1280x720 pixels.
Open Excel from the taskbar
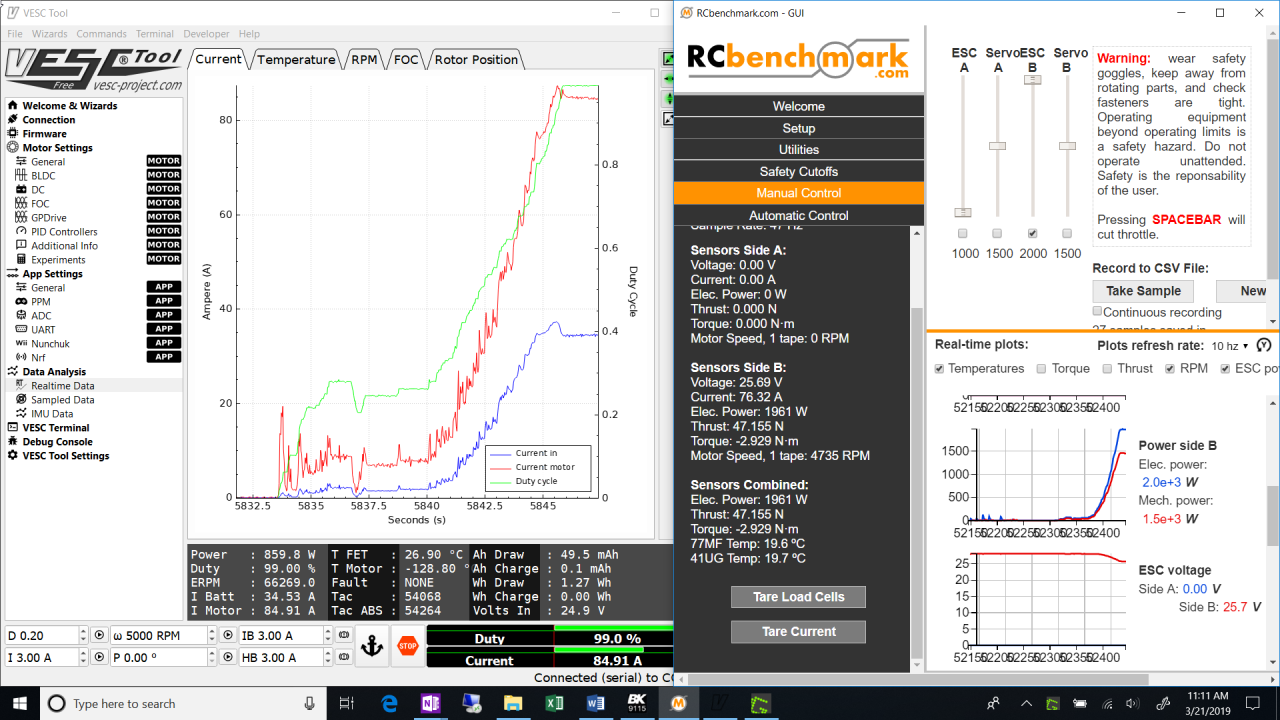click(554, 703)
